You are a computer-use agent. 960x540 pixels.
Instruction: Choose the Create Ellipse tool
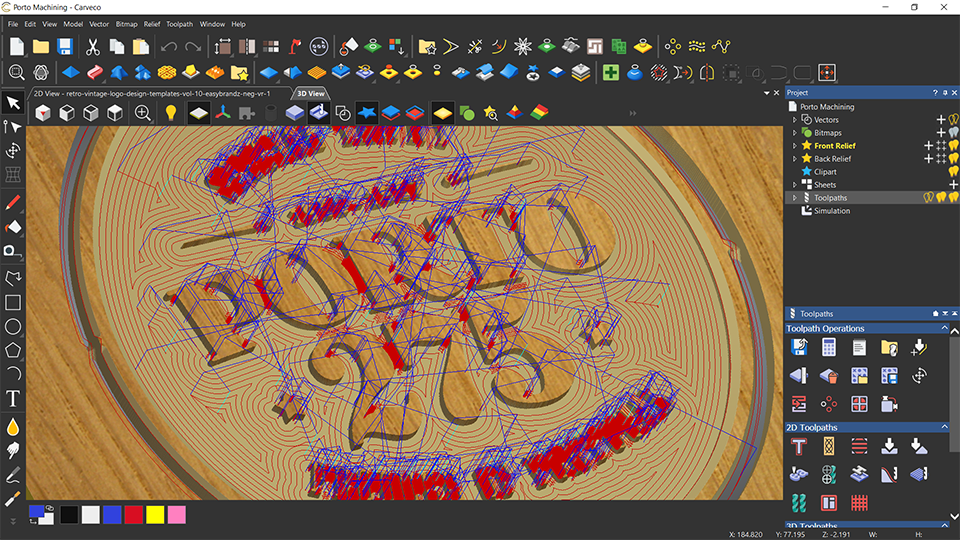tap(13, 326)
